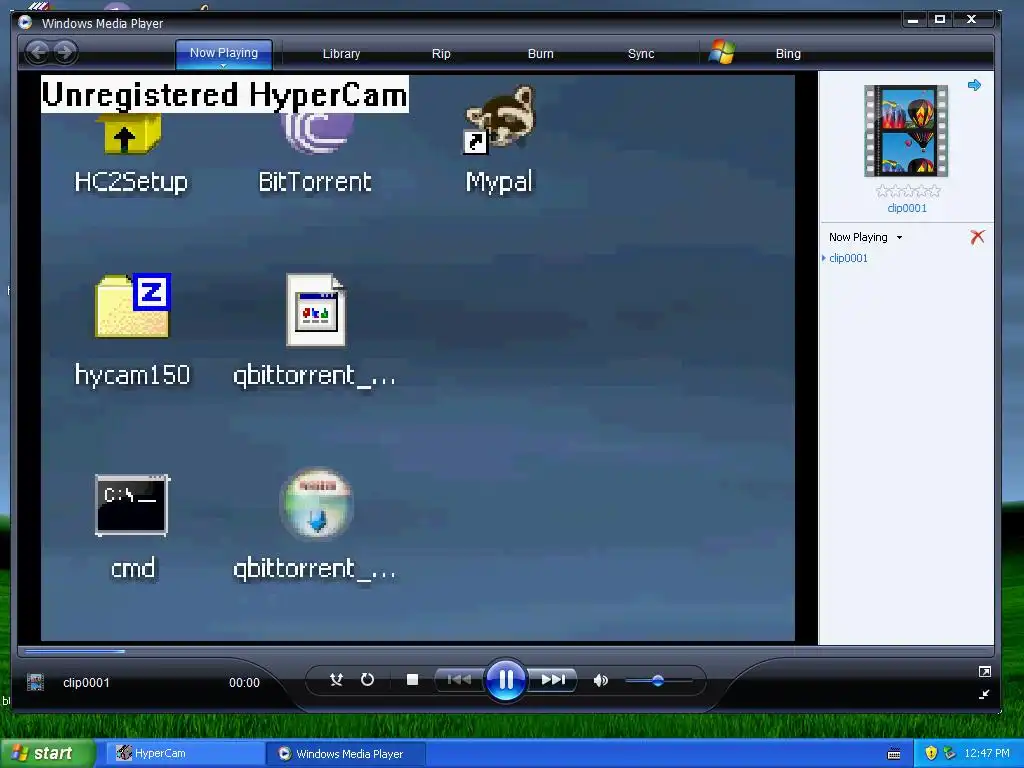Stop playback
The image size is (1024, 768).
click(x=412, y=680)
